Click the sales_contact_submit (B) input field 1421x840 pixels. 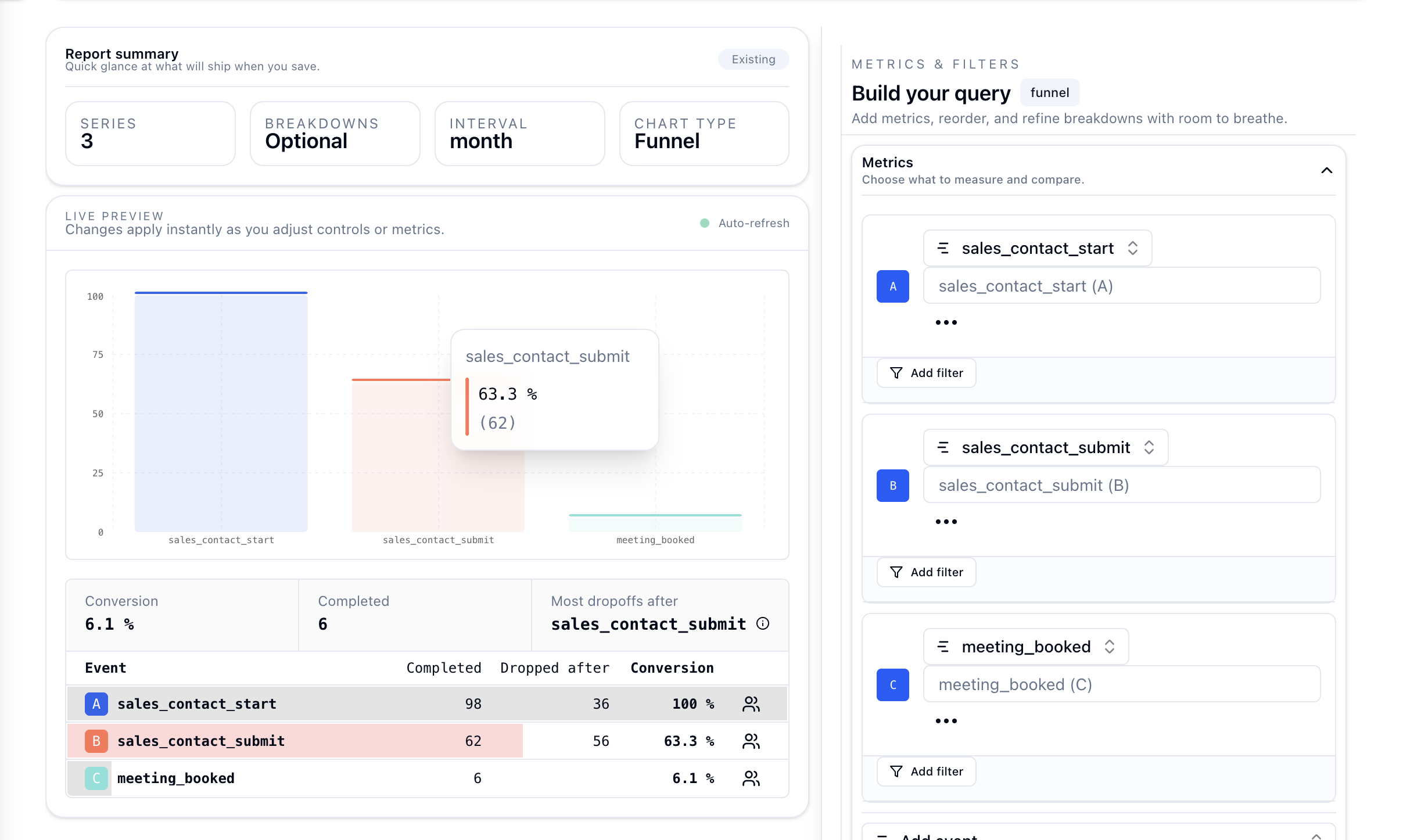click(1121, 485)
